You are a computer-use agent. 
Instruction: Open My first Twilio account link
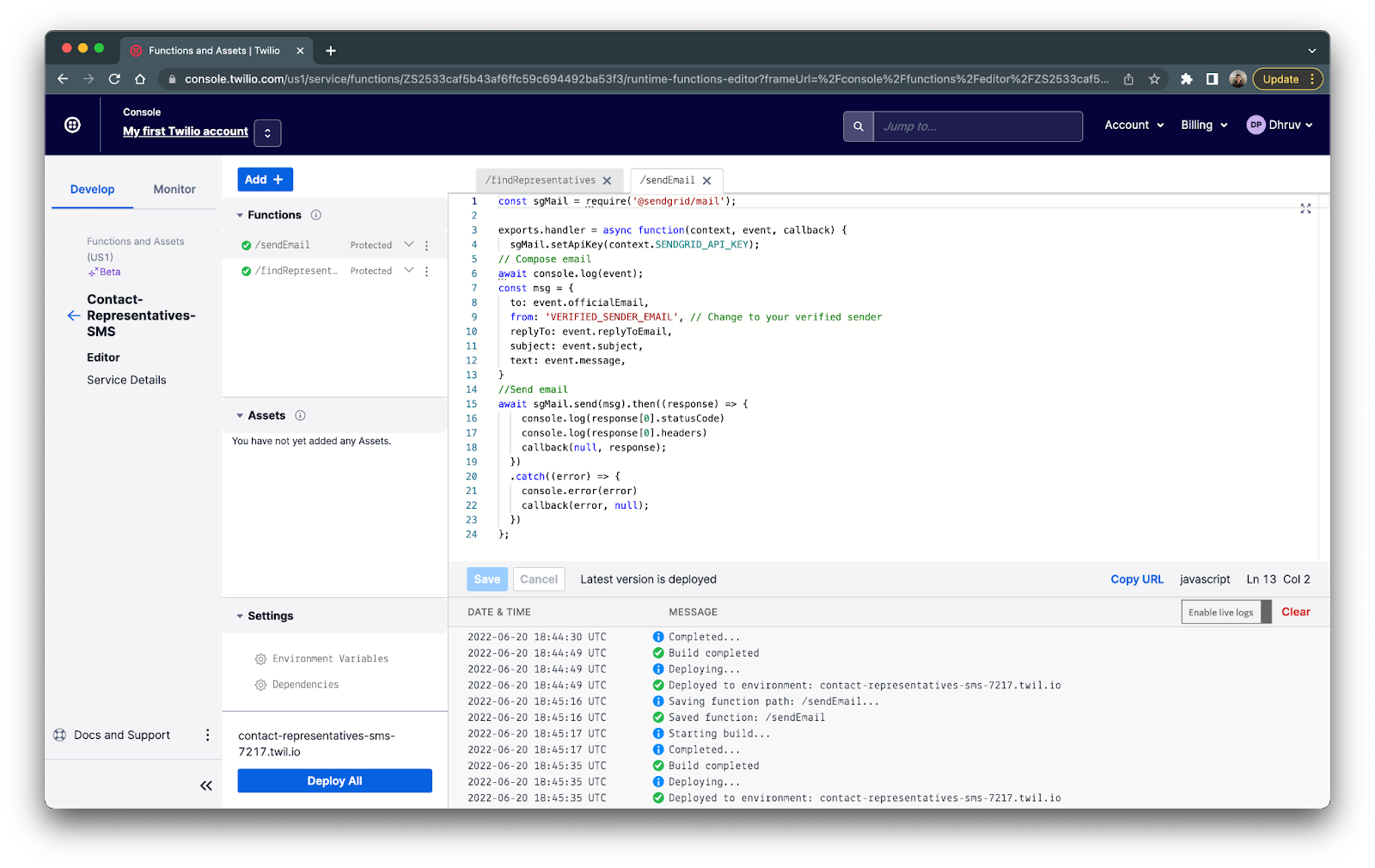186,131
